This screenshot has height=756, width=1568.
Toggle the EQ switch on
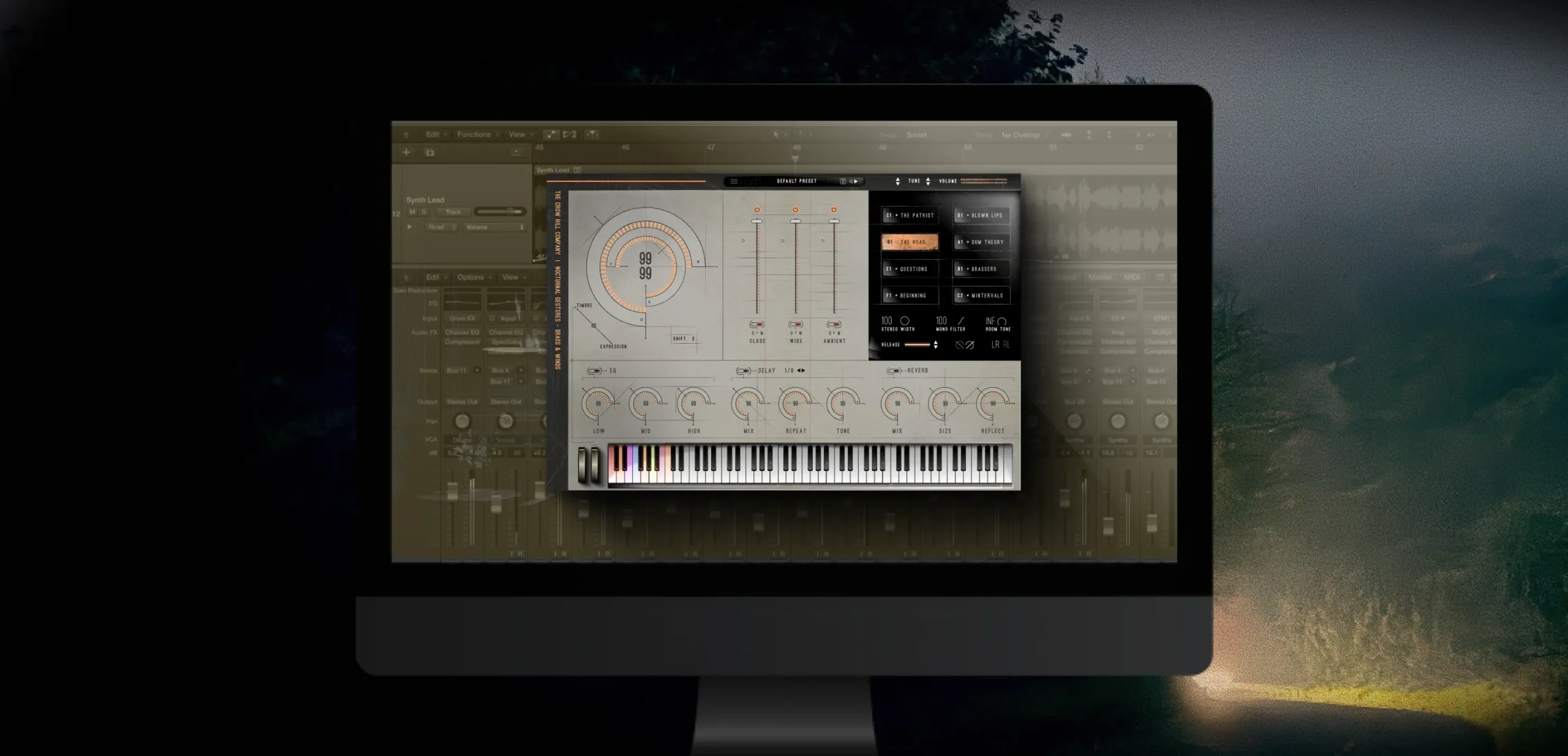(594, 371)
